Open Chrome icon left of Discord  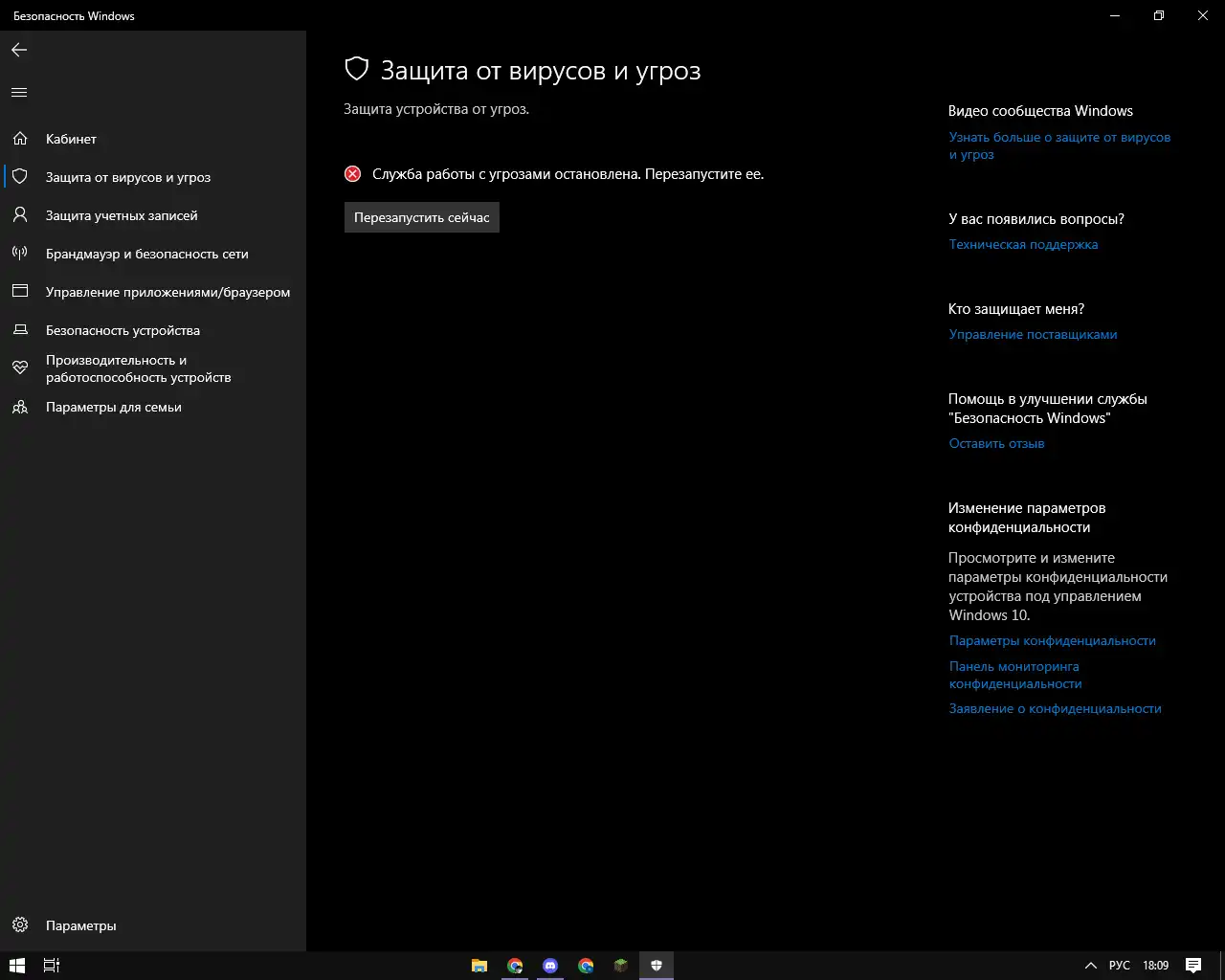515,966
